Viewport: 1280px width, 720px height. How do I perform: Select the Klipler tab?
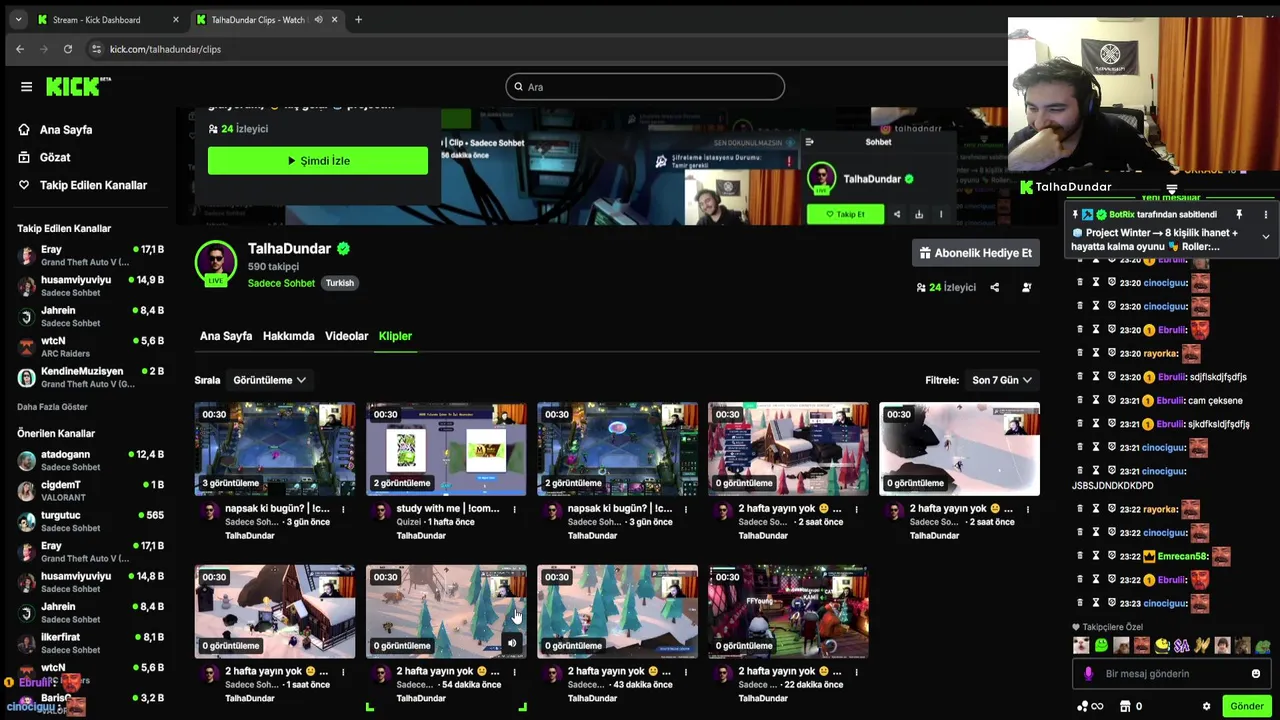click(x=395, y=336)
